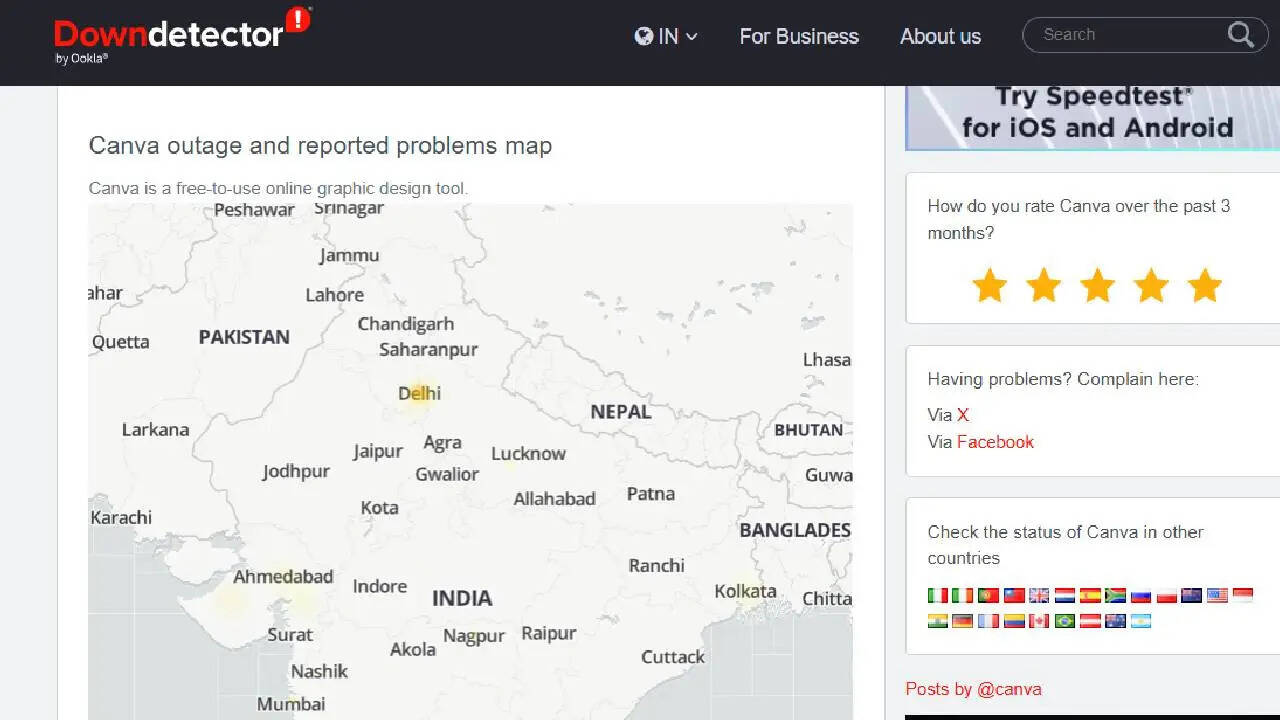This screenshot has height=720, width=1280.
Task: Open the For Business menu item
Action: (799, 37)
